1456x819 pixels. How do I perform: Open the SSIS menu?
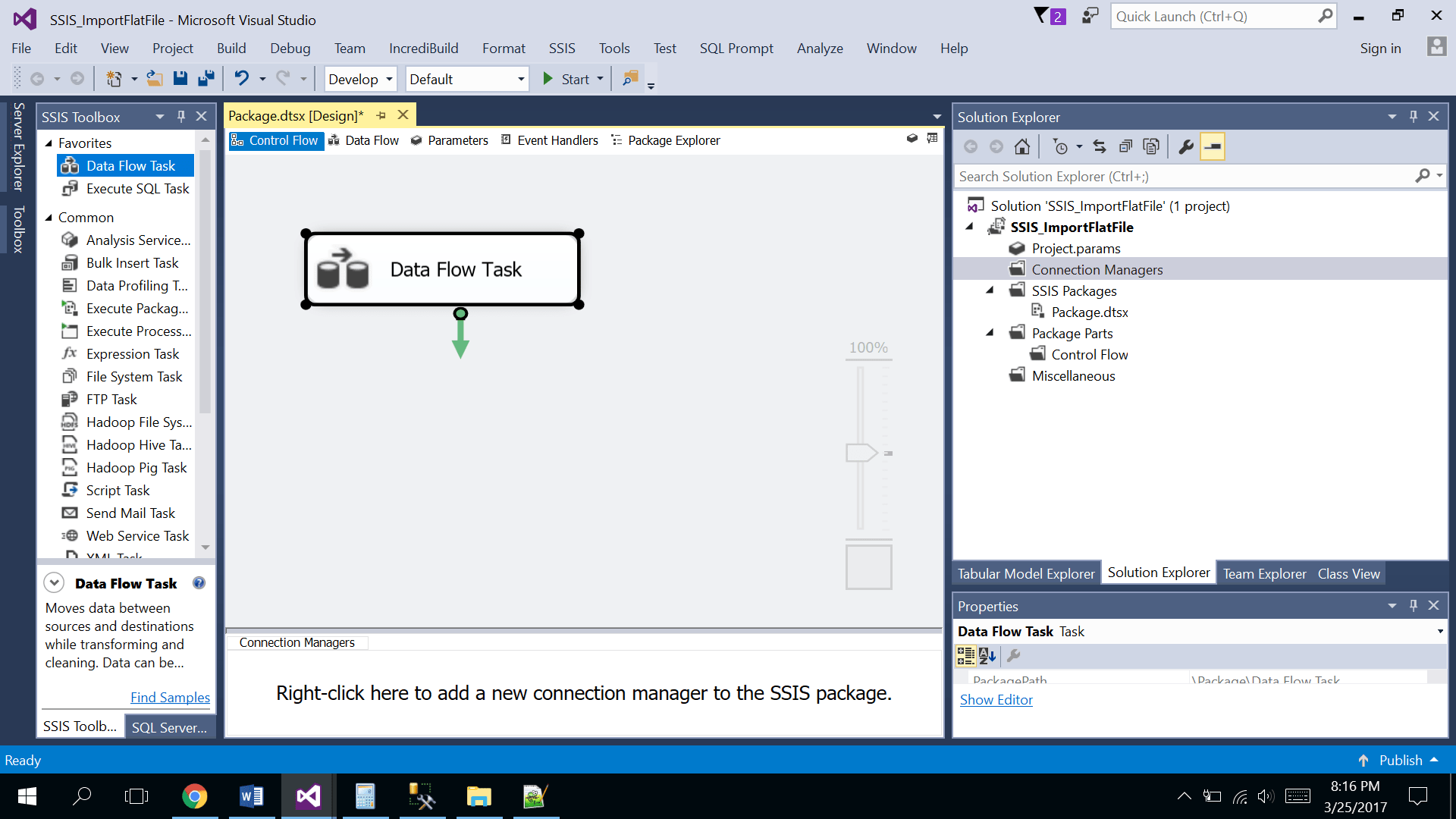tap(561, 48)
